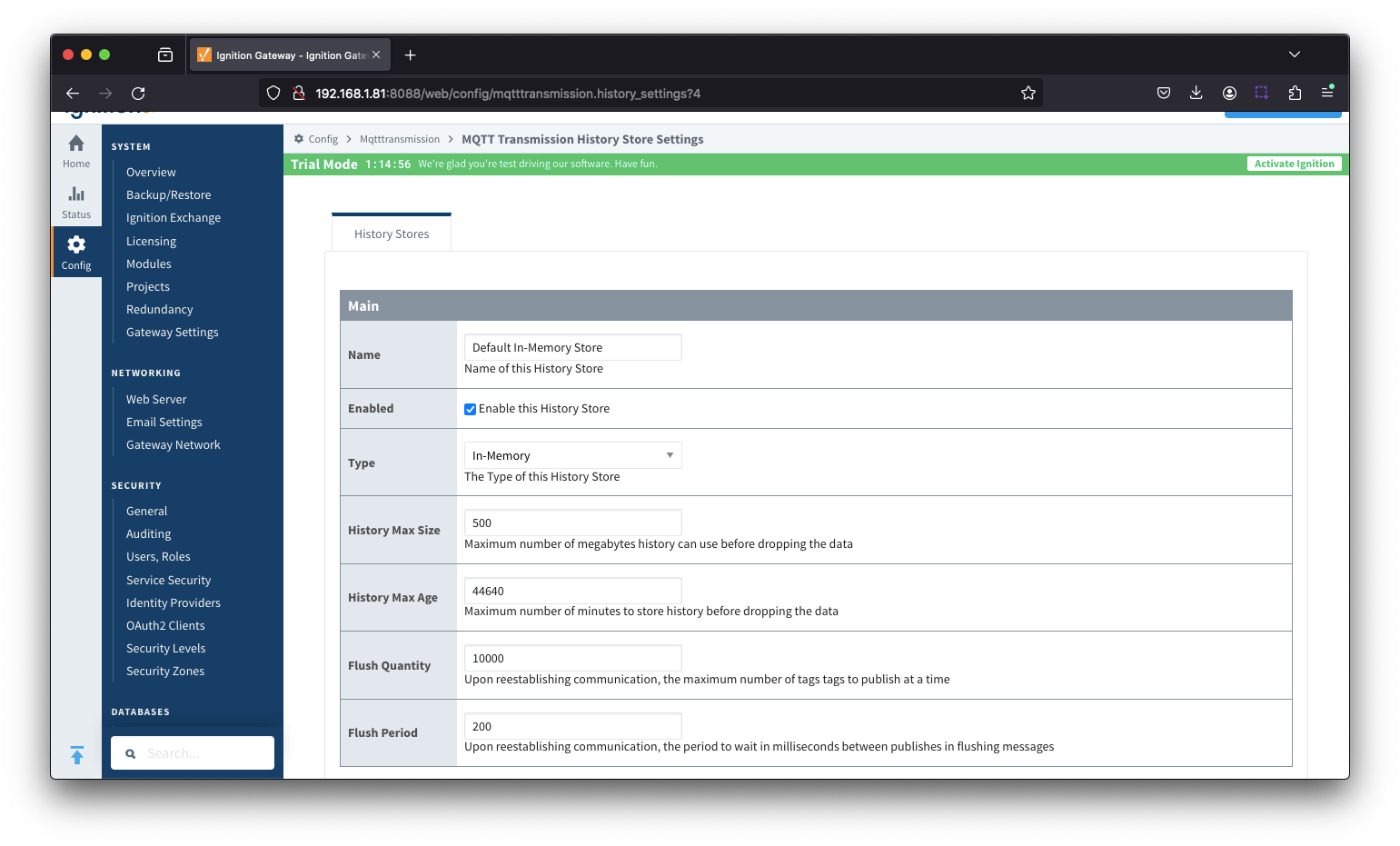Open the Pocket save icon
The image size is (1400, 846).
coord(1164,93)
